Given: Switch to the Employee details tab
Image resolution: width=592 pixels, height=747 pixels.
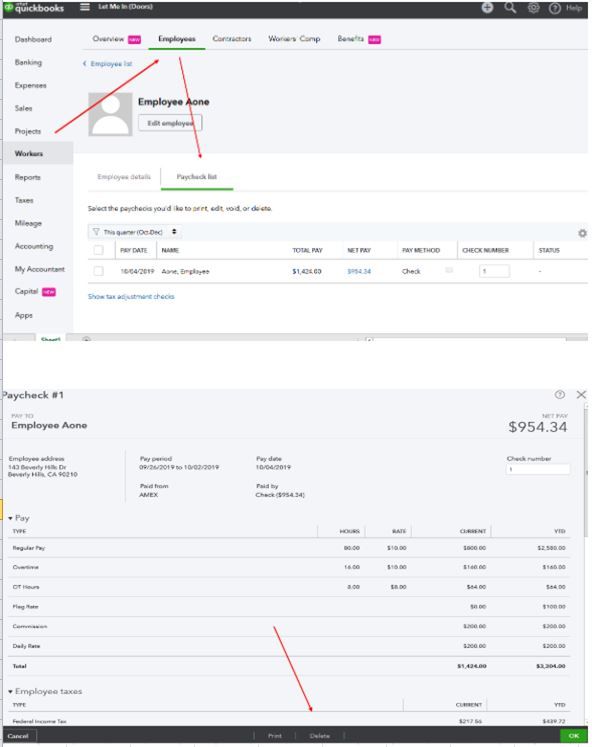Looking at the screenshot, I should pos(124,177).
